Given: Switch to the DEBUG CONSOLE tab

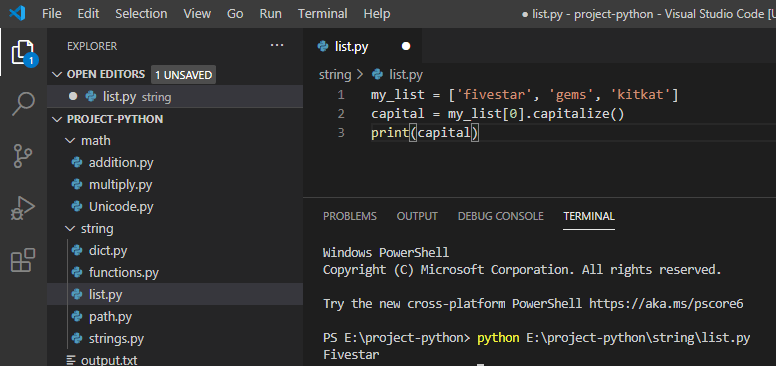Looking at the screenshot, I should [500, 216].
